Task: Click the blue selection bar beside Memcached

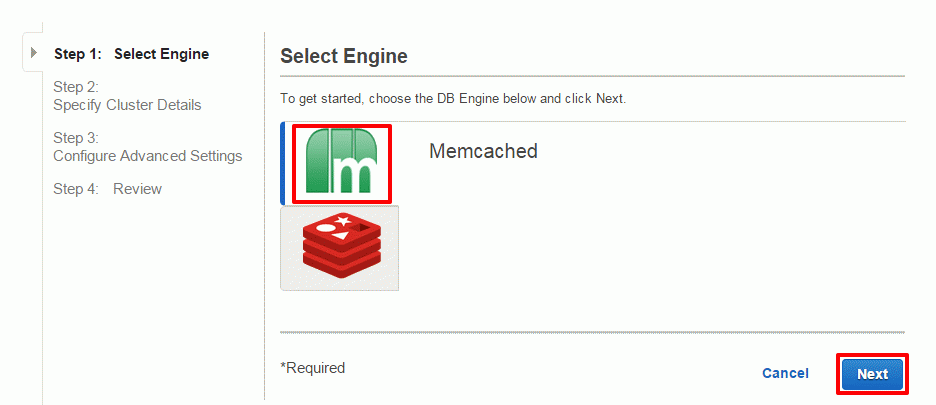Action: 283,164
